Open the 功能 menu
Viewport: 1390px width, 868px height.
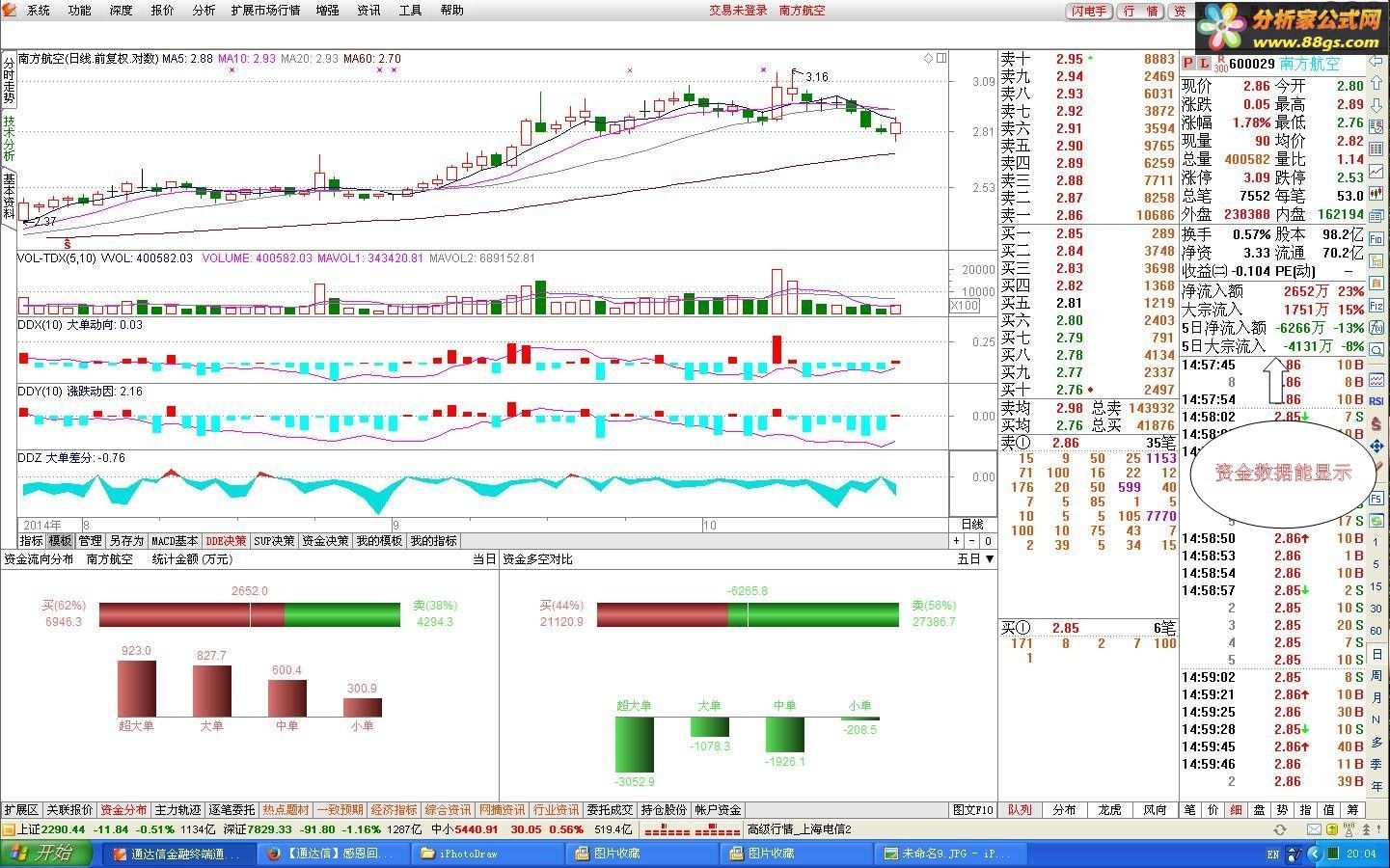[x=80, y=10]
